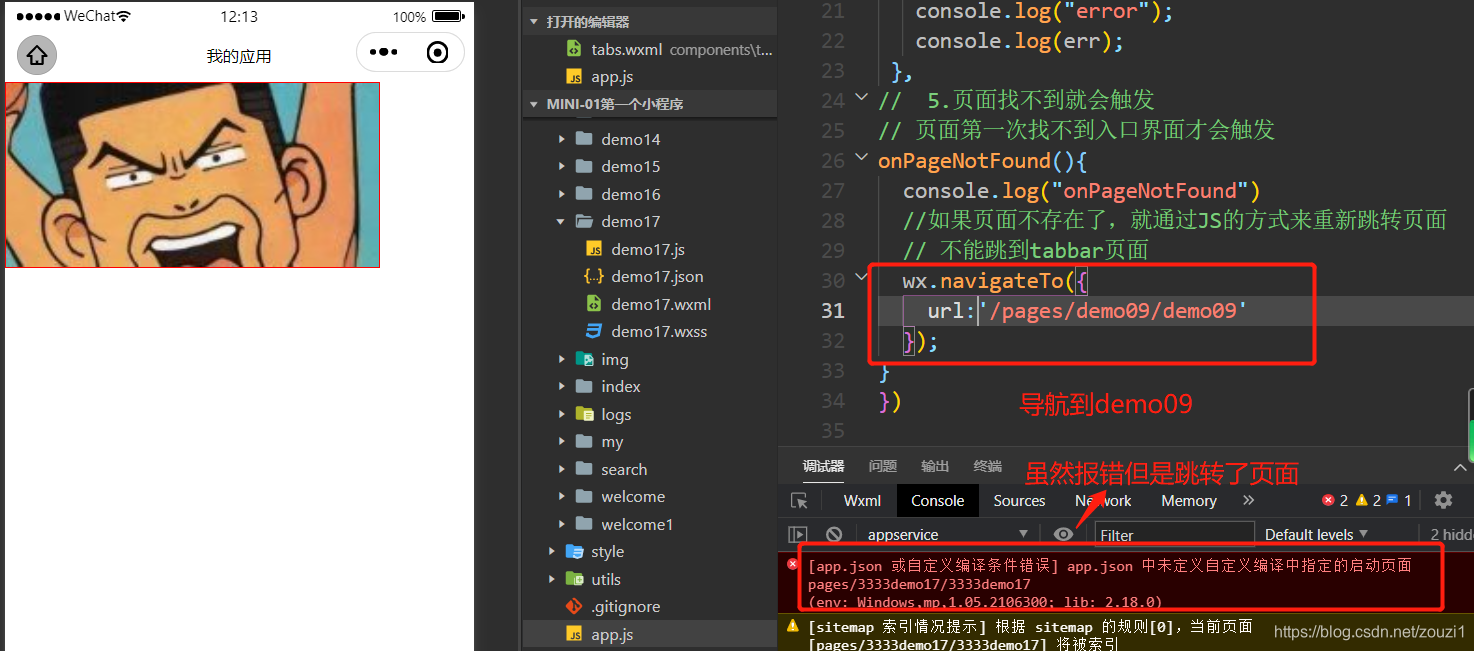Open the Wxml devtools tab
The height and width of the screenshot is (651, 1474).
click(x=862, y=501)
